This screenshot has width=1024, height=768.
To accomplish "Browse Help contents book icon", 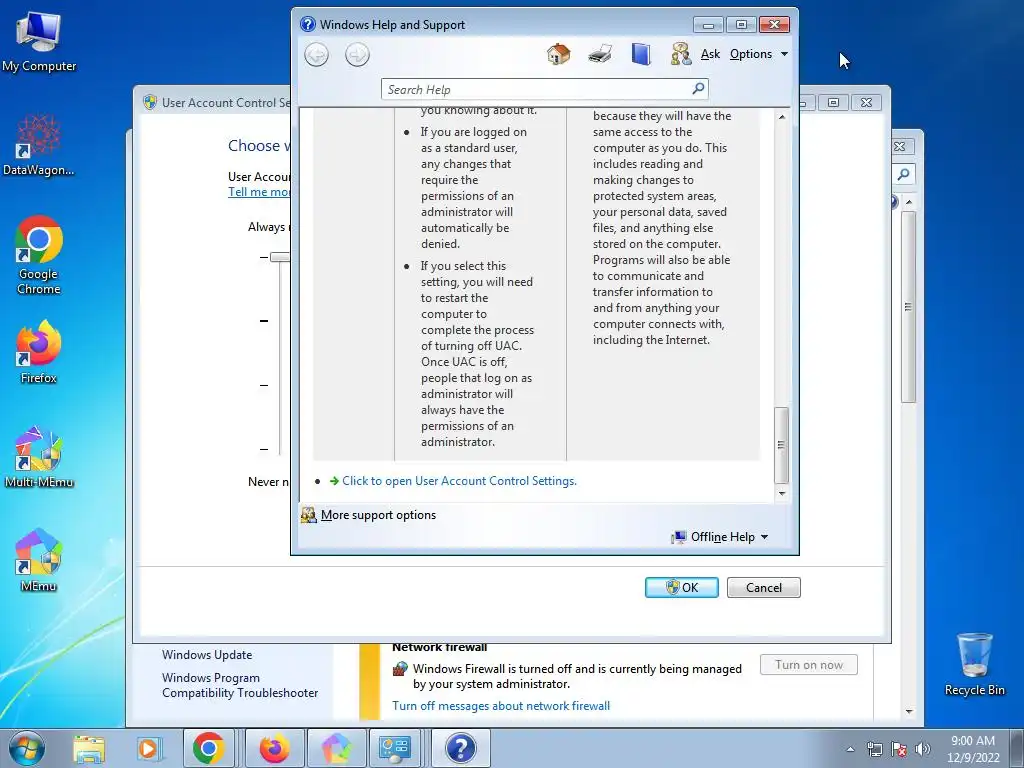I will 641,54.
